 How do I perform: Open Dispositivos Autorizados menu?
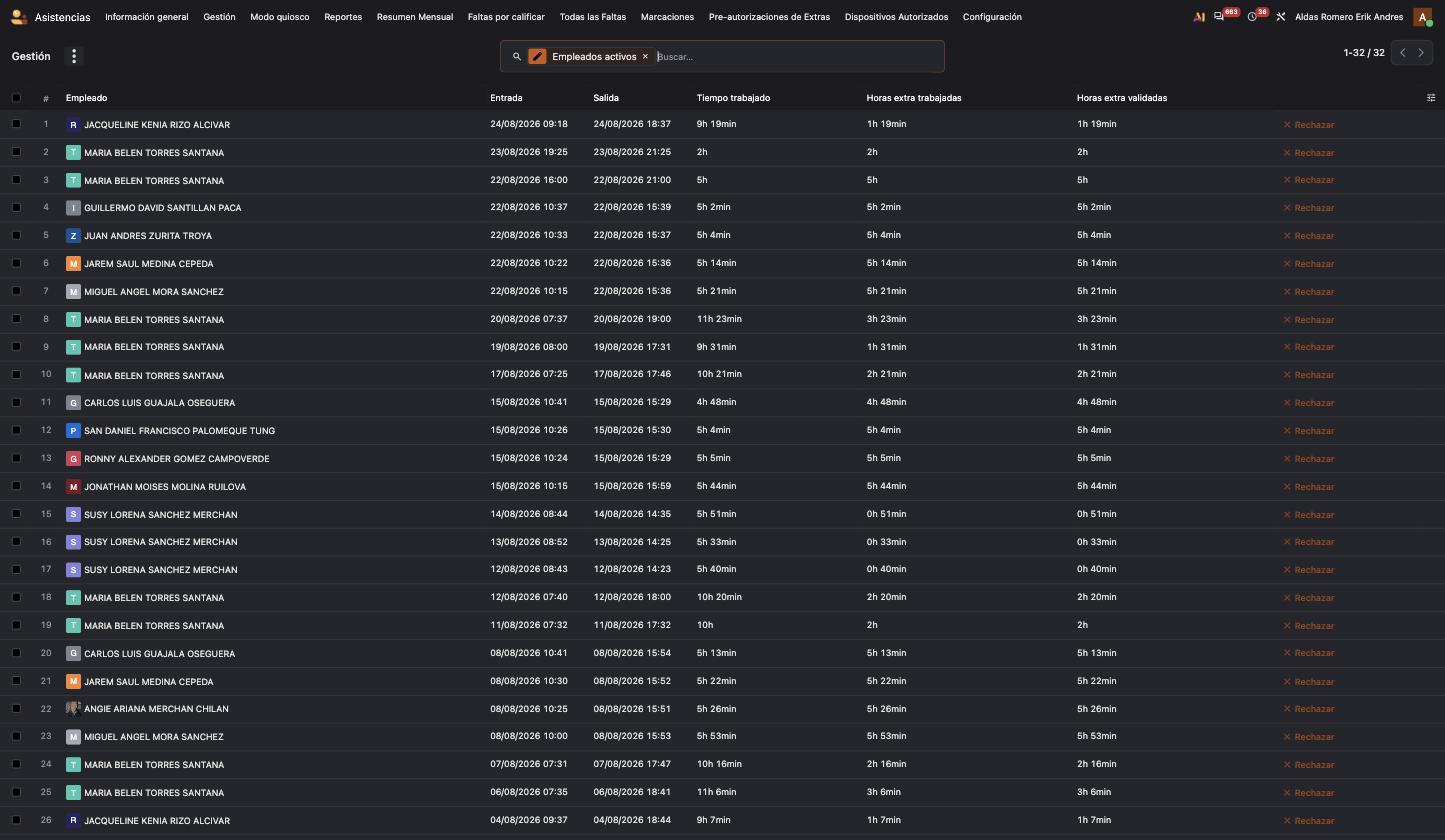[896, 17]
